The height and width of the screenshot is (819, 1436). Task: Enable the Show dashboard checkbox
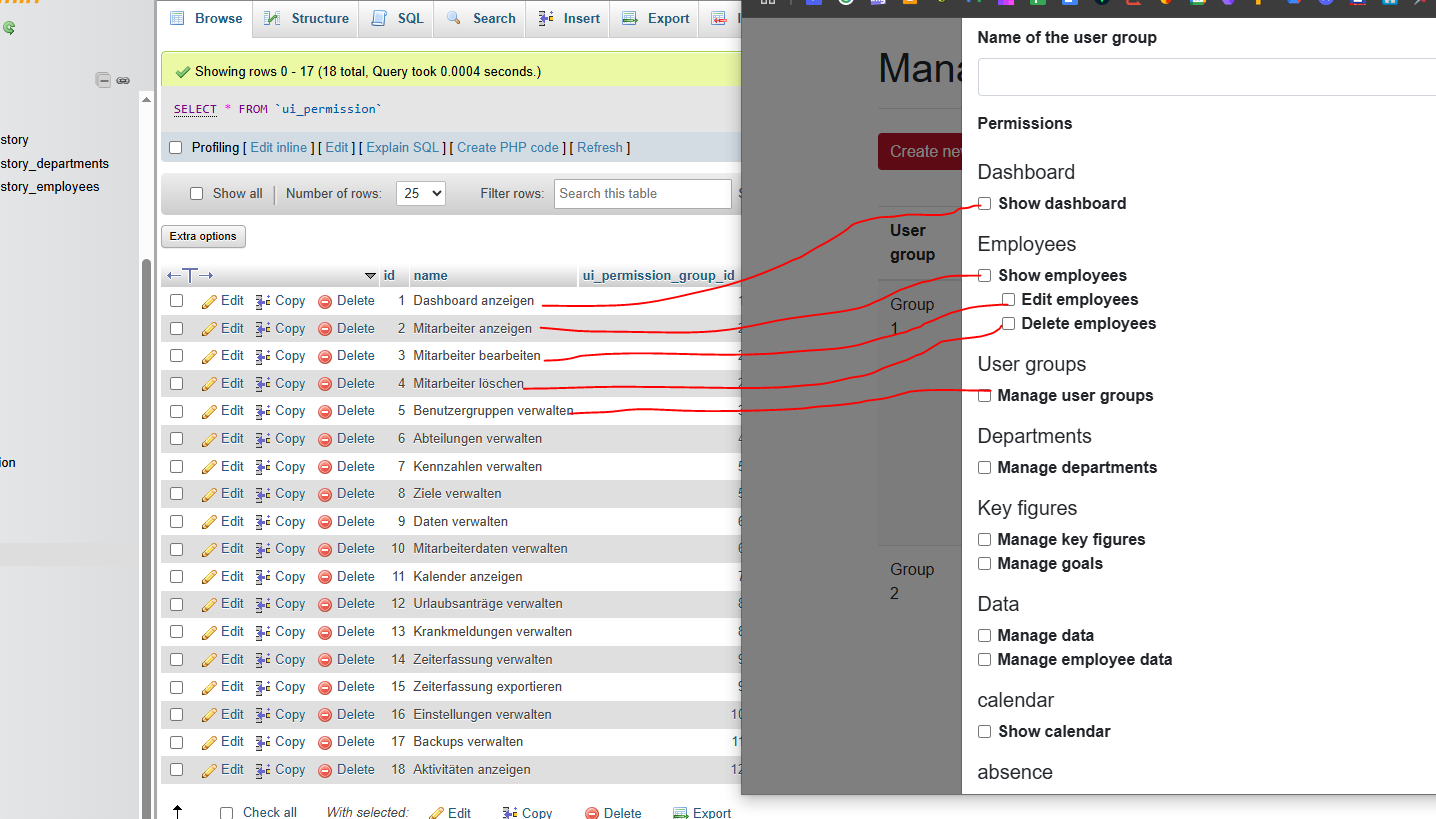(985, 204)
